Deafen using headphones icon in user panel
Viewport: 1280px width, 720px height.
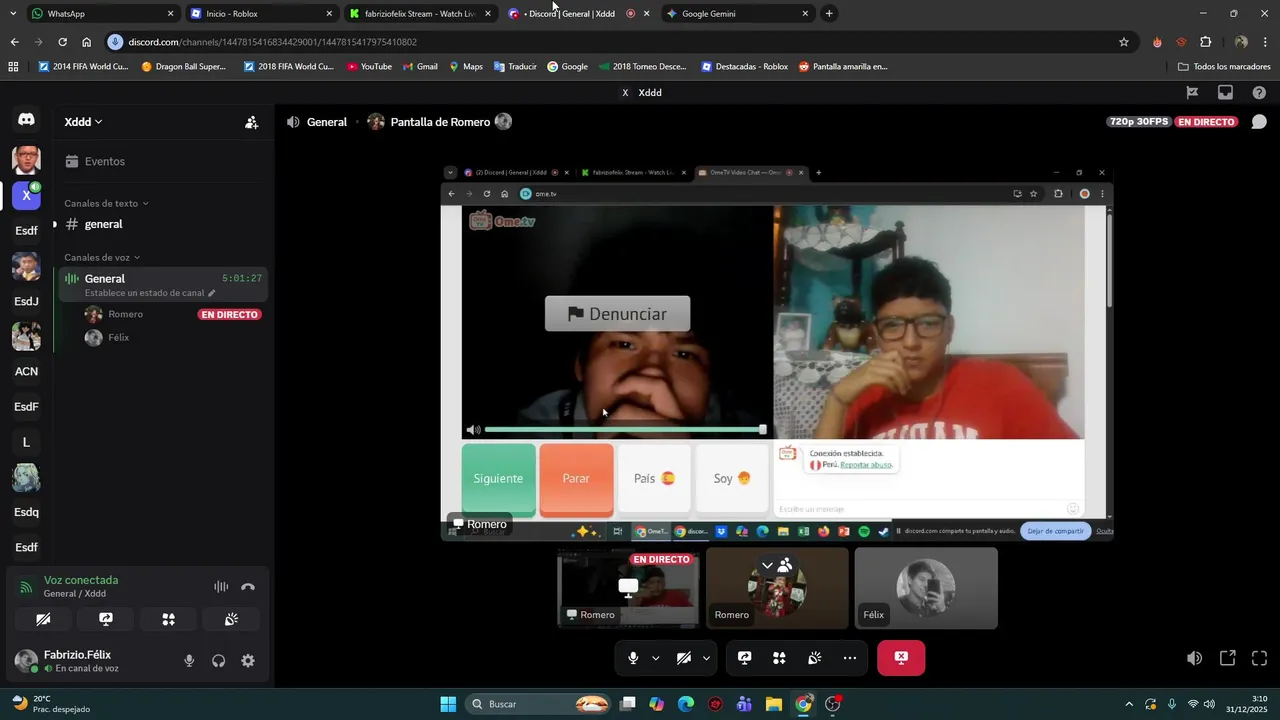pos(218,660)
